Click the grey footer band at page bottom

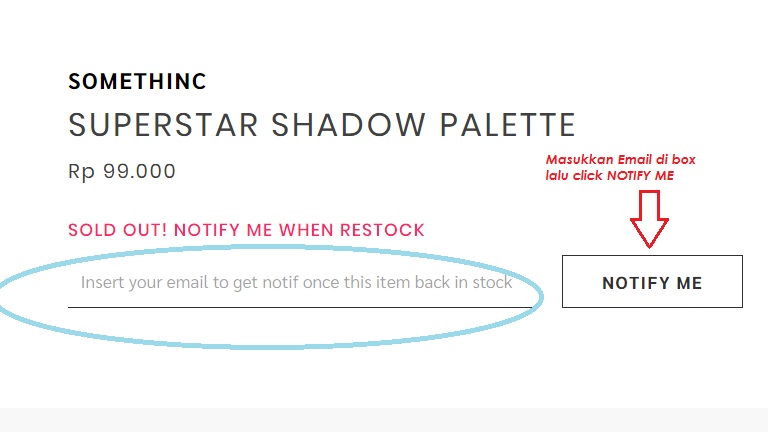coord(384,420)
